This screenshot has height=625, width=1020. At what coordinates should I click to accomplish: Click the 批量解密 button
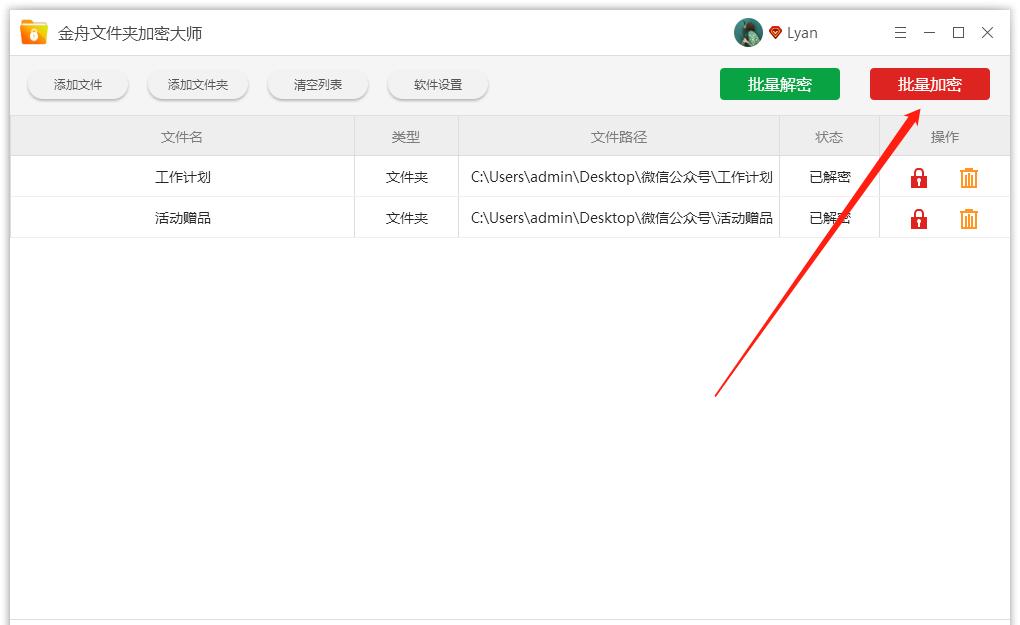780,84
